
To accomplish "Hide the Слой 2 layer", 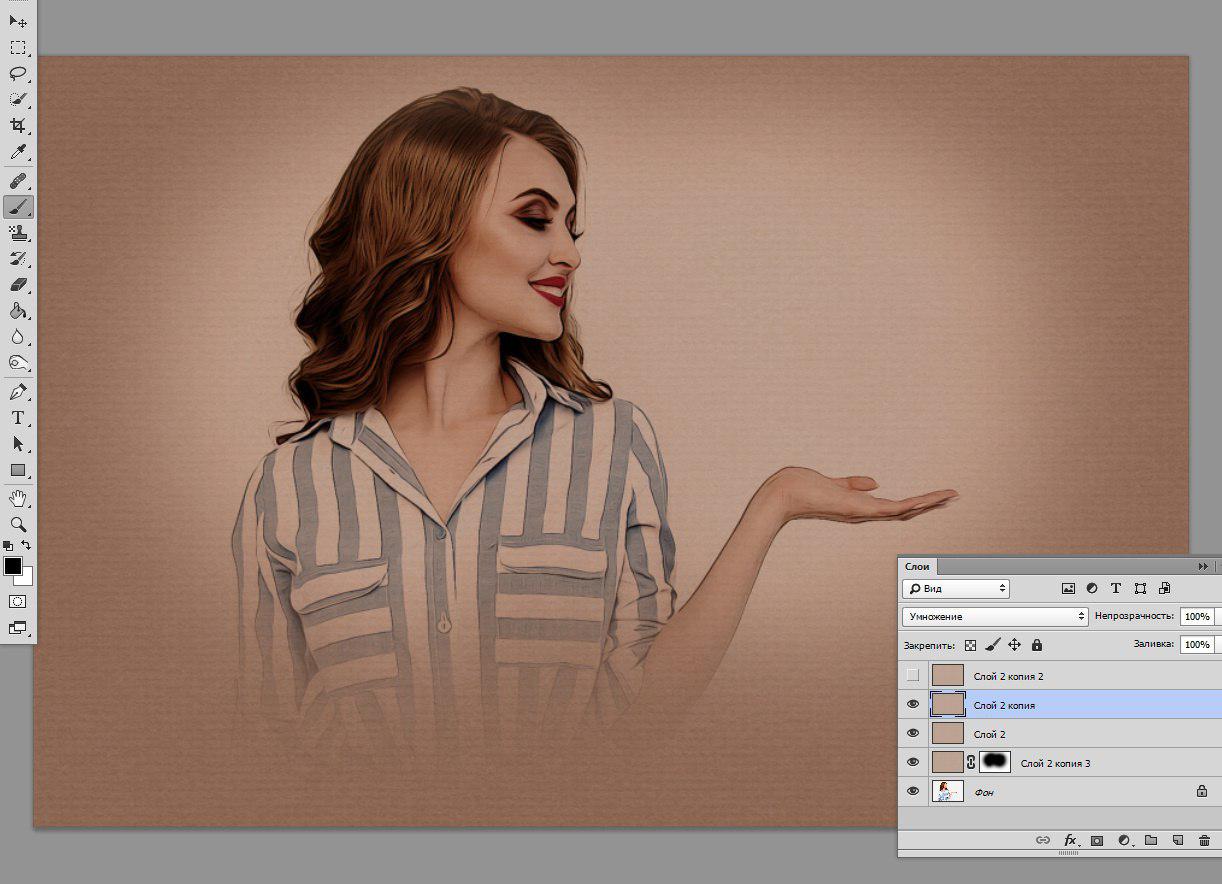I will 913,734.
